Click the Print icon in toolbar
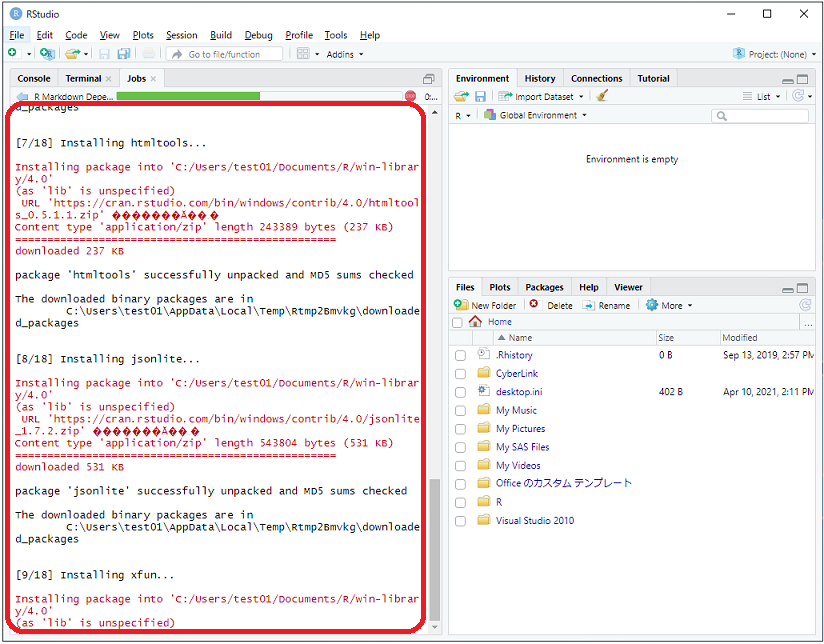 (x=149, y=54)
